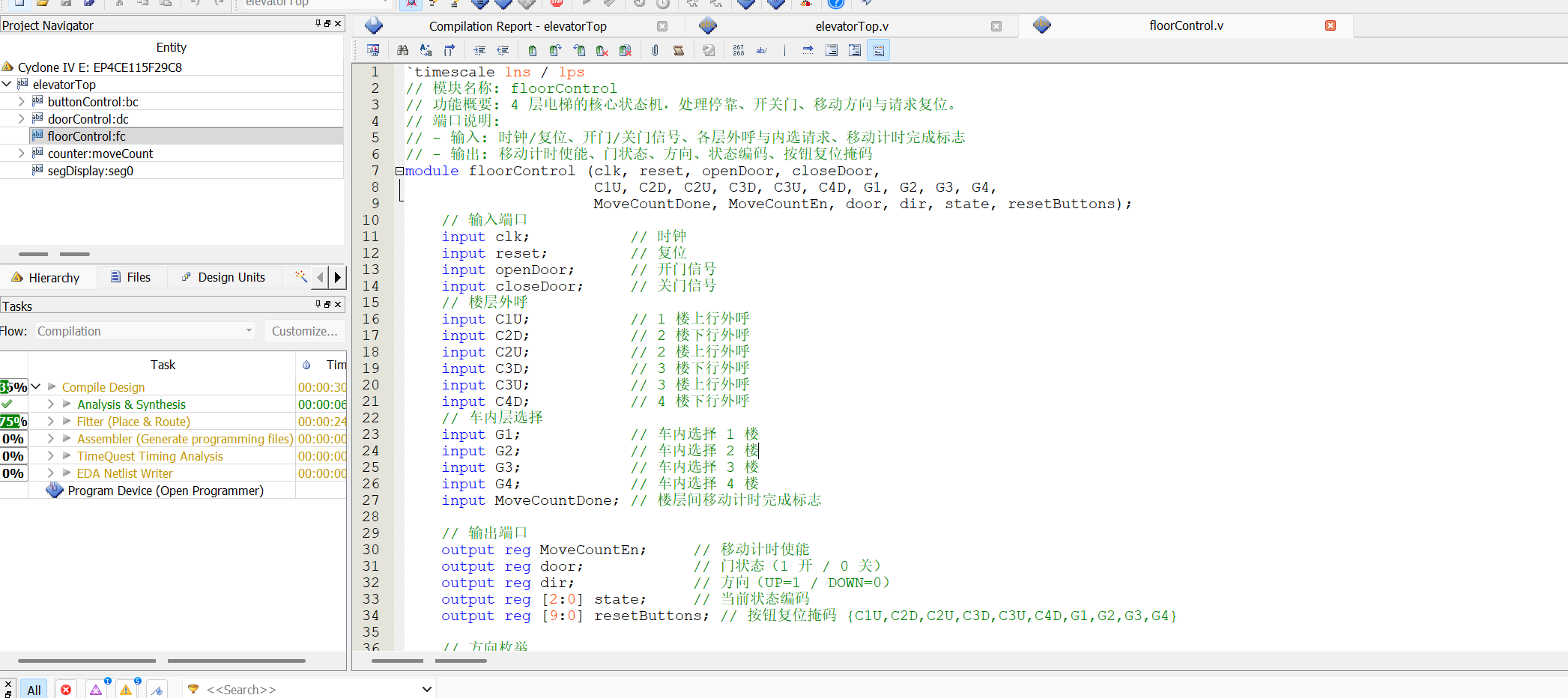Screen dimensions: 1568x698
Task: Collapse the module floorControl code fold
Action: pos(400,171)
